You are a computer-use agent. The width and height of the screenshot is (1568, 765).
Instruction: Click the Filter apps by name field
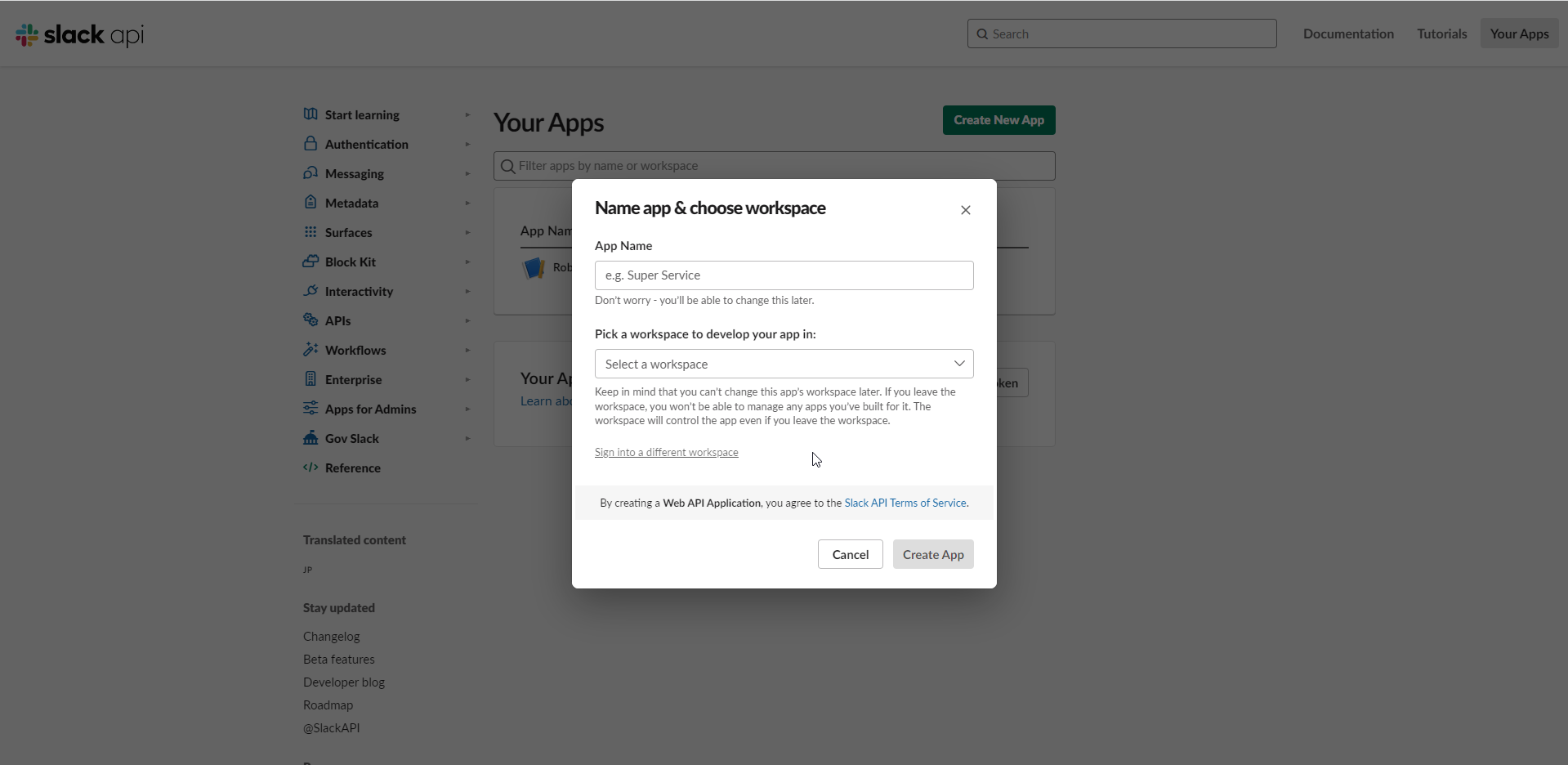(x=774, y=166)
